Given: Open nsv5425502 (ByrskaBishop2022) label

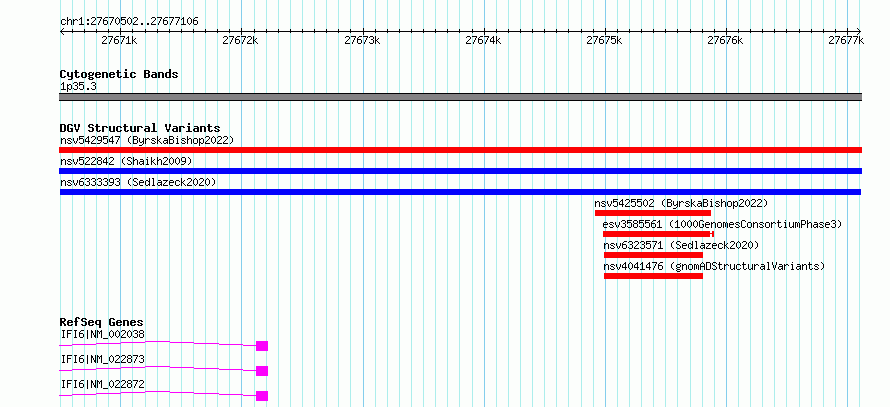Looking at the screenshot, I should (x=681, y=203).
